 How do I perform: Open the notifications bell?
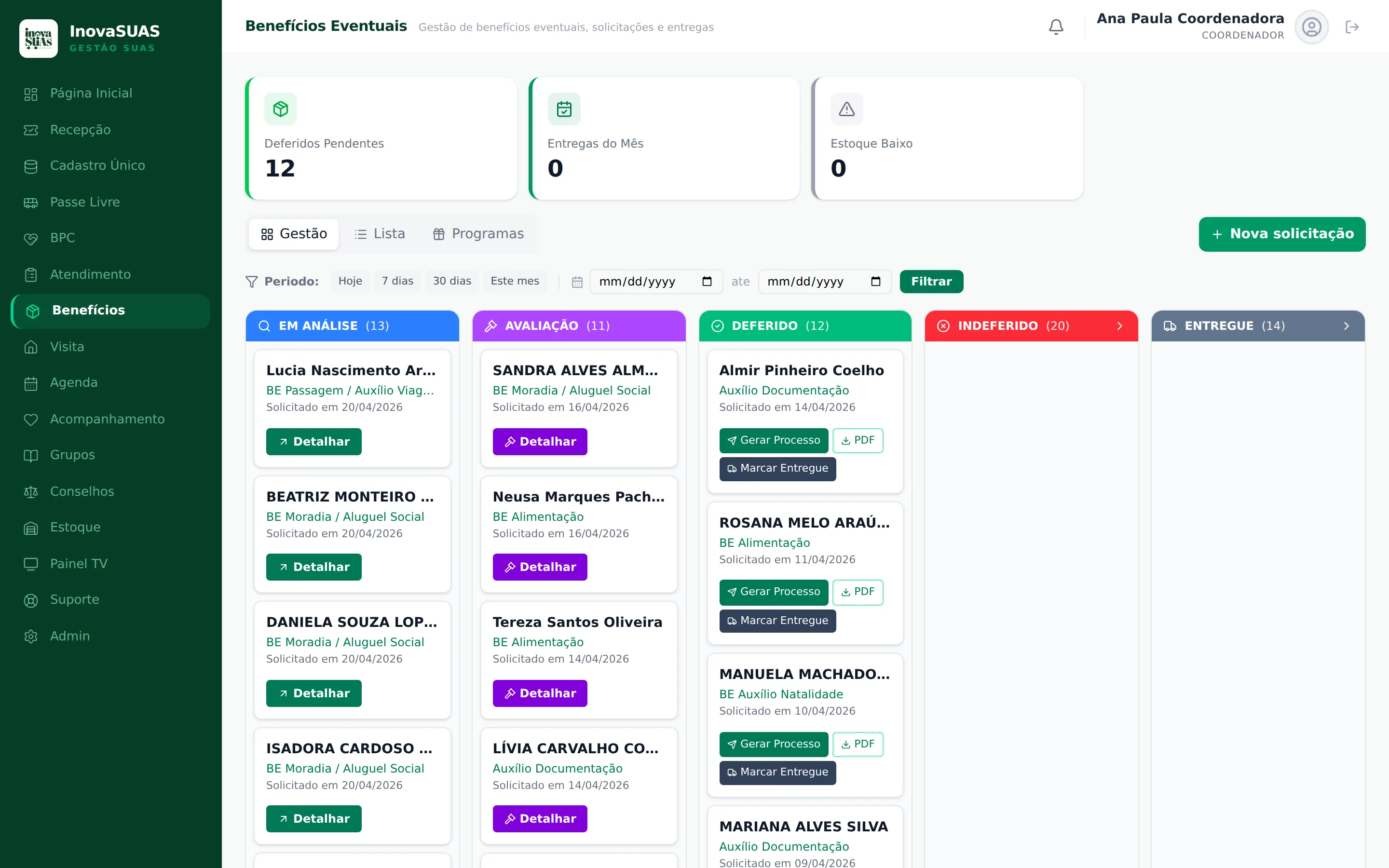(1056, 27)
